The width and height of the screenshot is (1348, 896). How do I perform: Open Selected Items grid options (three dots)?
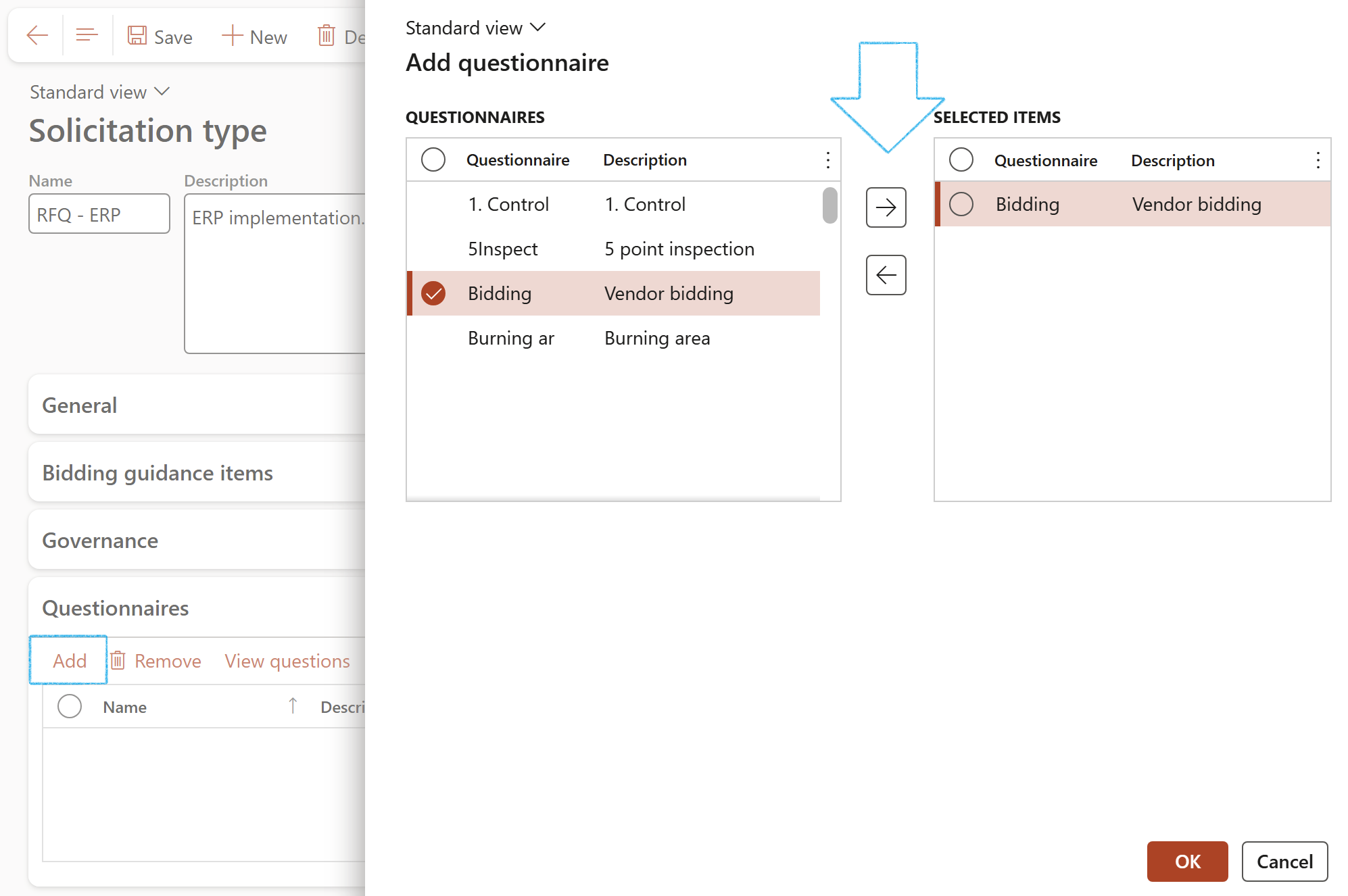point(1318,160)
